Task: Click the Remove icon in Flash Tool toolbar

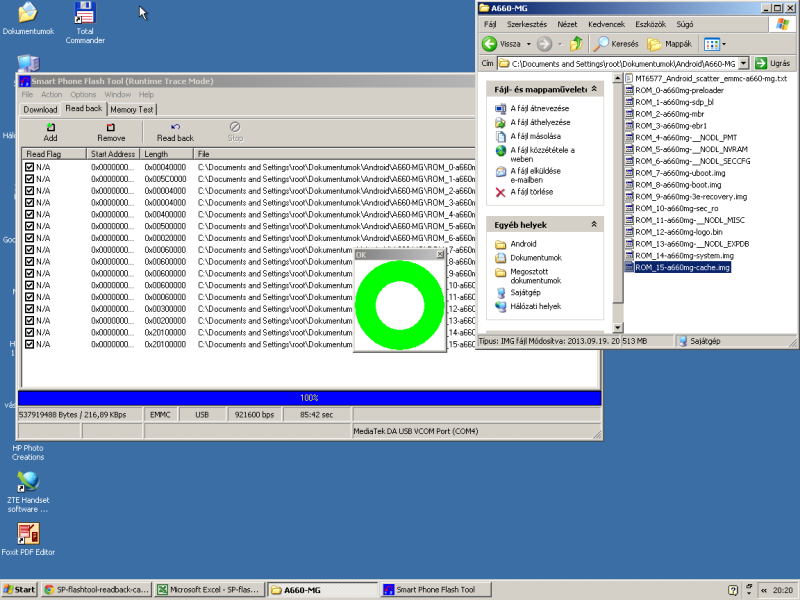Action: [111, 127]
